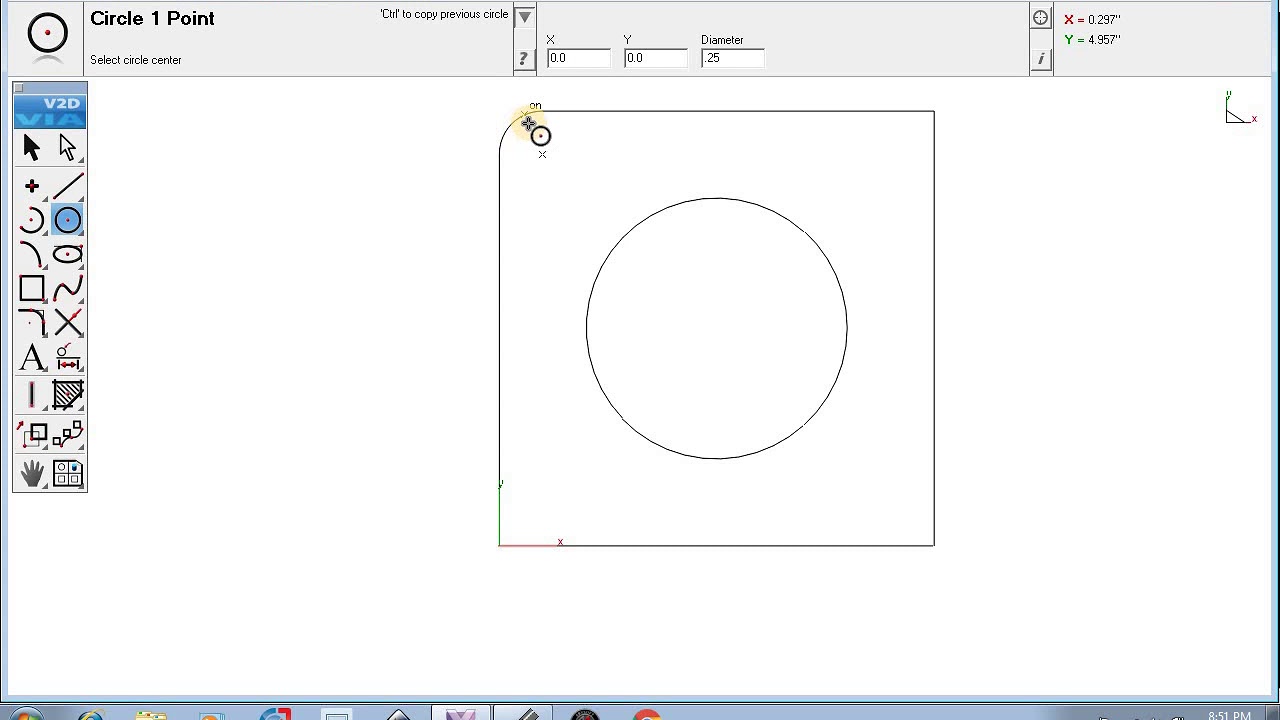Choose the Spline curve tool
The image size is (1280, 720).
click(x=68, y=288)
